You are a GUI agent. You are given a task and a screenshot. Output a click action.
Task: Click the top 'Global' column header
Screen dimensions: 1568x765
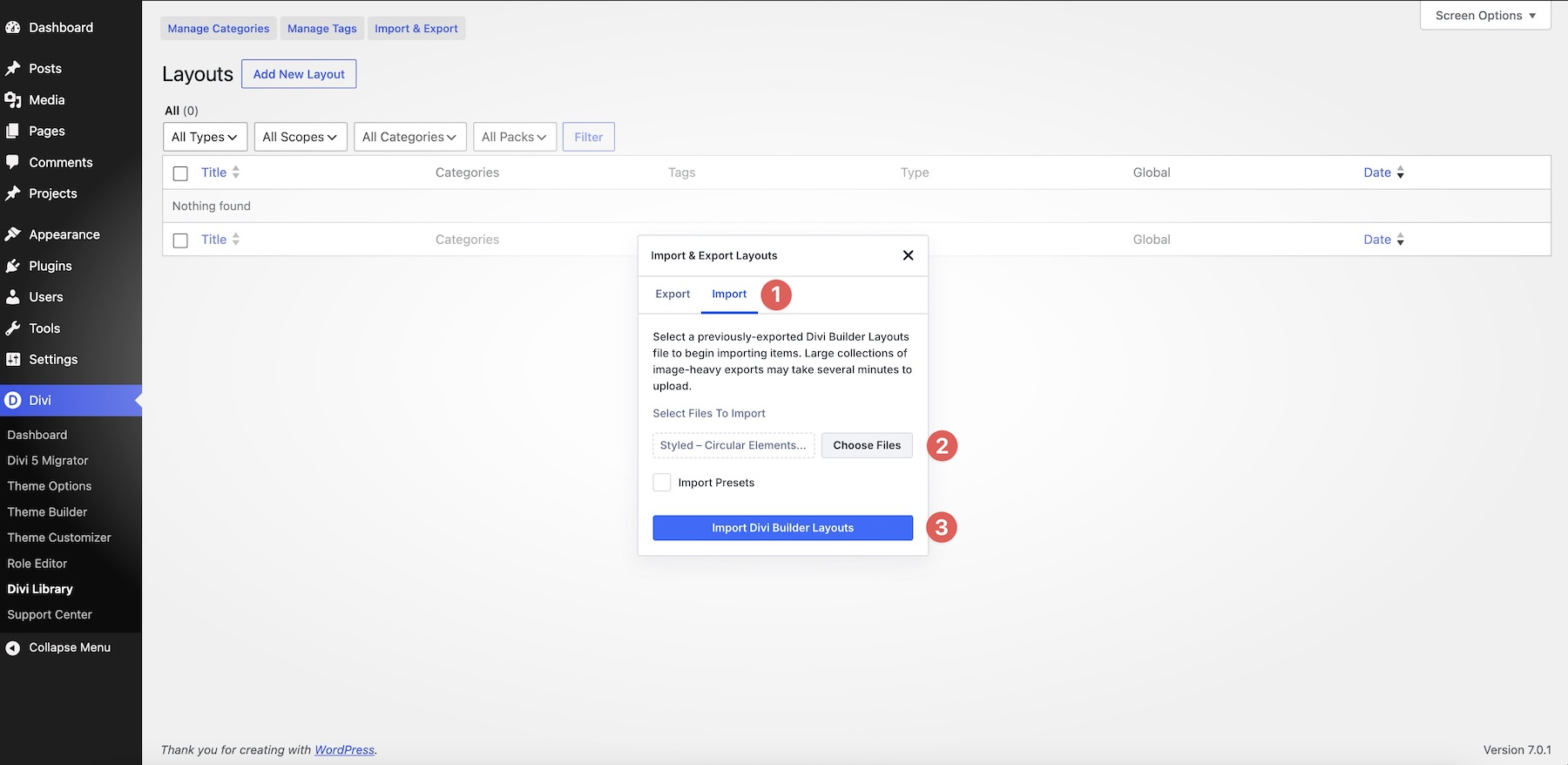[x=1152, y=173]
